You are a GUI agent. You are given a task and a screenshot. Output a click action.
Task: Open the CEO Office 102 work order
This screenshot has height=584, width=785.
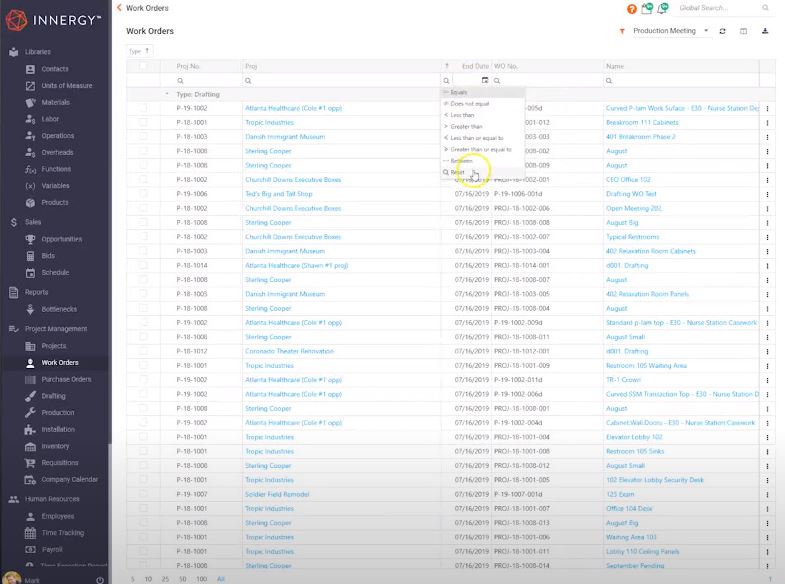pyautogui.click(x=628, y=180)
